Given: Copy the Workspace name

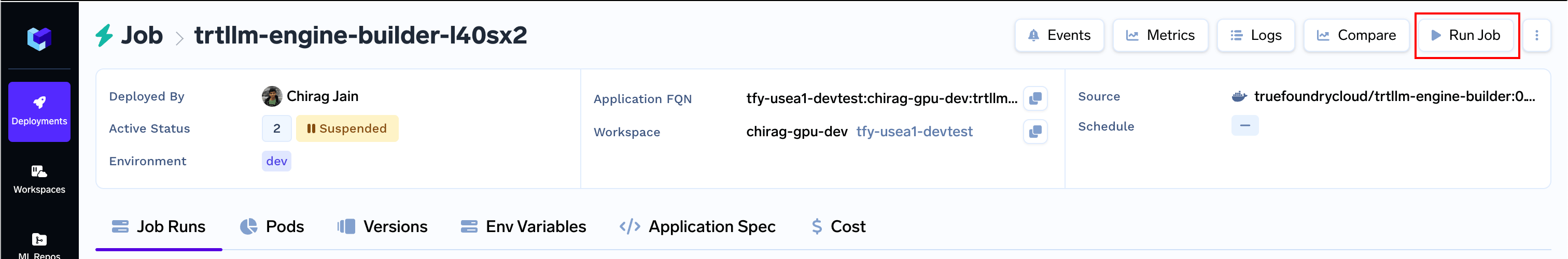Looking at the screenshot, I should pyautogui.click(x=1035, y=132).
